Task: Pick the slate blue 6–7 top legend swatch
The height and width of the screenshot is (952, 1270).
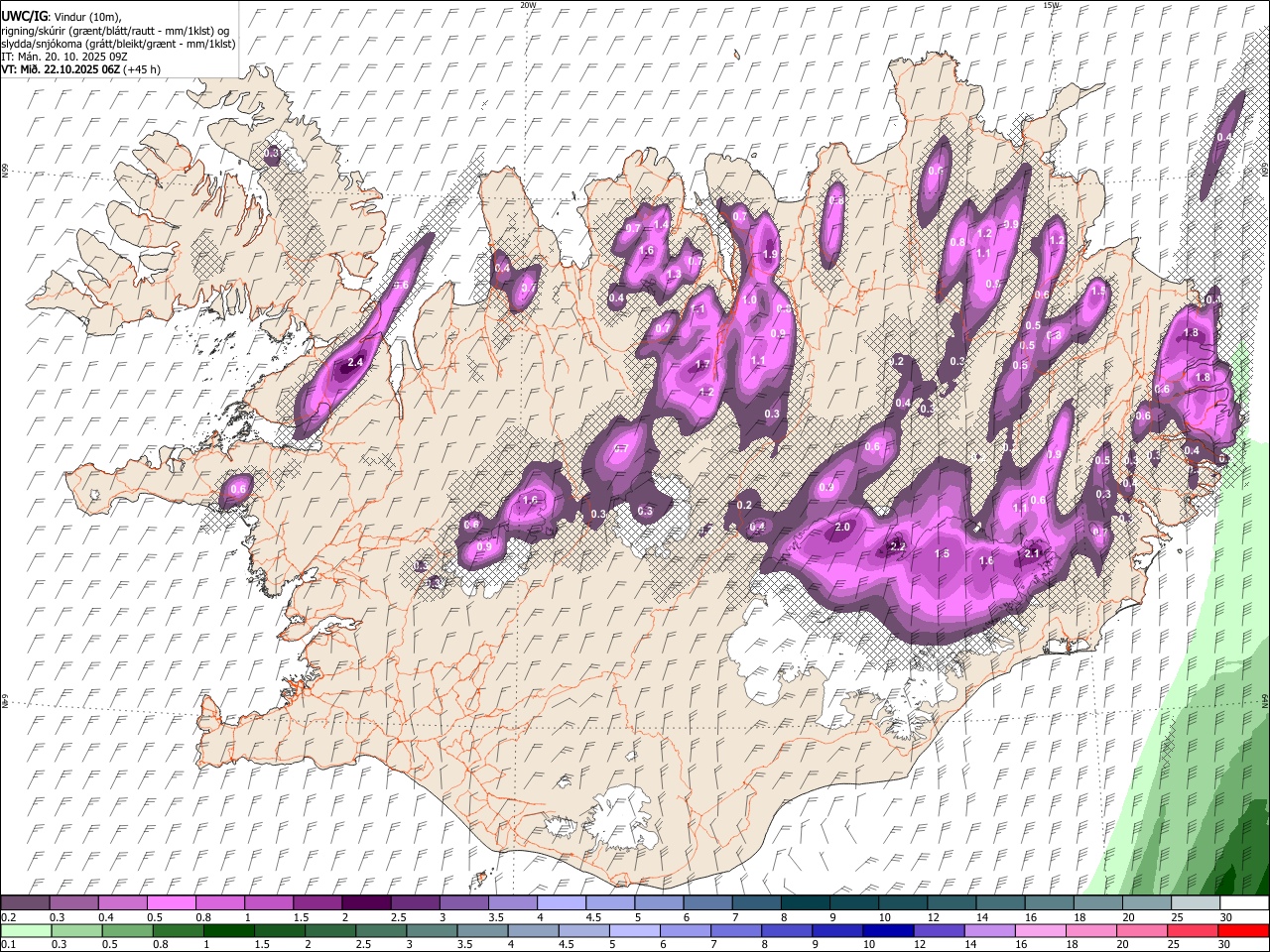Action: [707, 902]
